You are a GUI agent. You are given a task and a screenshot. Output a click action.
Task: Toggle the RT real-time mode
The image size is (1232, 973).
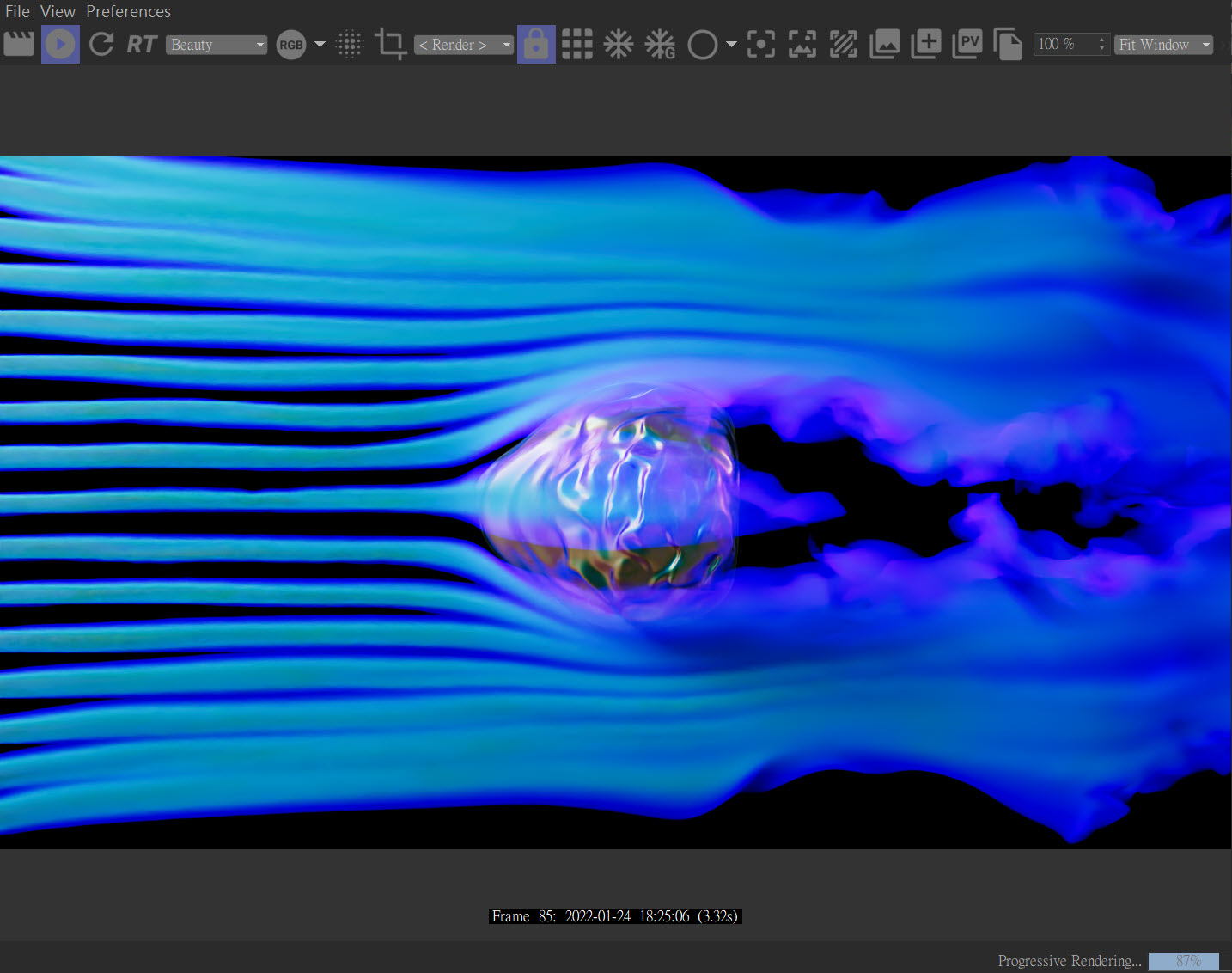pyautogui.click(x=142, y=44)
